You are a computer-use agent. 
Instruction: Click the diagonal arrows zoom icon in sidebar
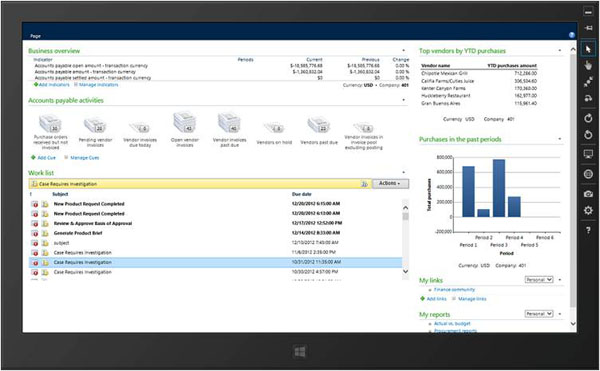(588, 82)
